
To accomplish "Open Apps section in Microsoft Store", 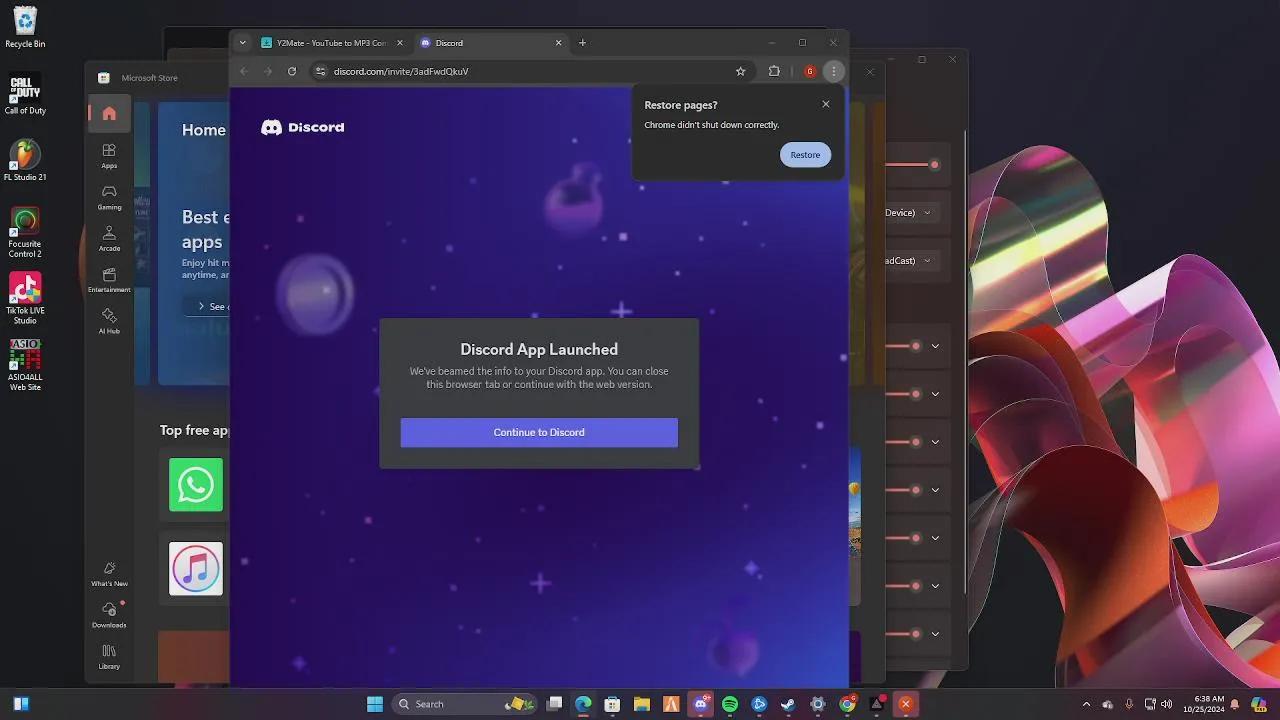I will point(109,155).
